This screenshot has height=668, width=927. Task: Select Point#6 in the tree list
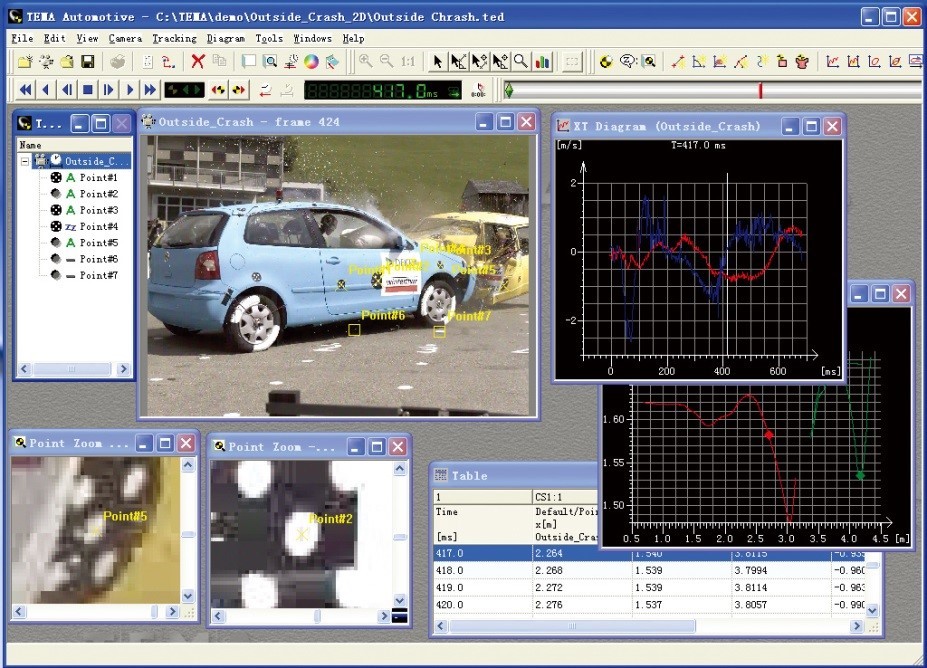point(98,259)
